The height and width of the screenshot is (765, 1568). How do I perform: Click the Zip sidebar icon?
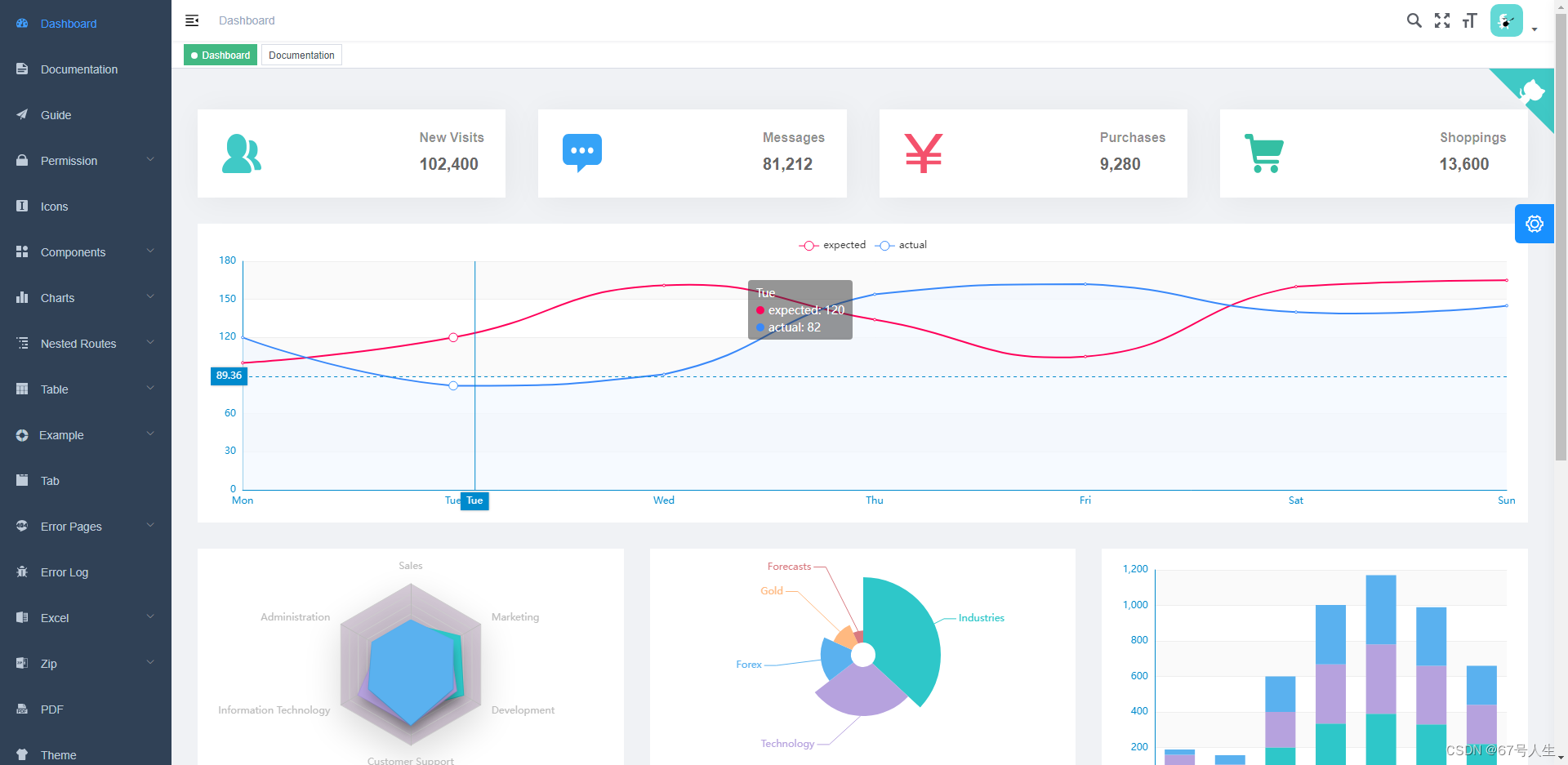tap(22, 664)
